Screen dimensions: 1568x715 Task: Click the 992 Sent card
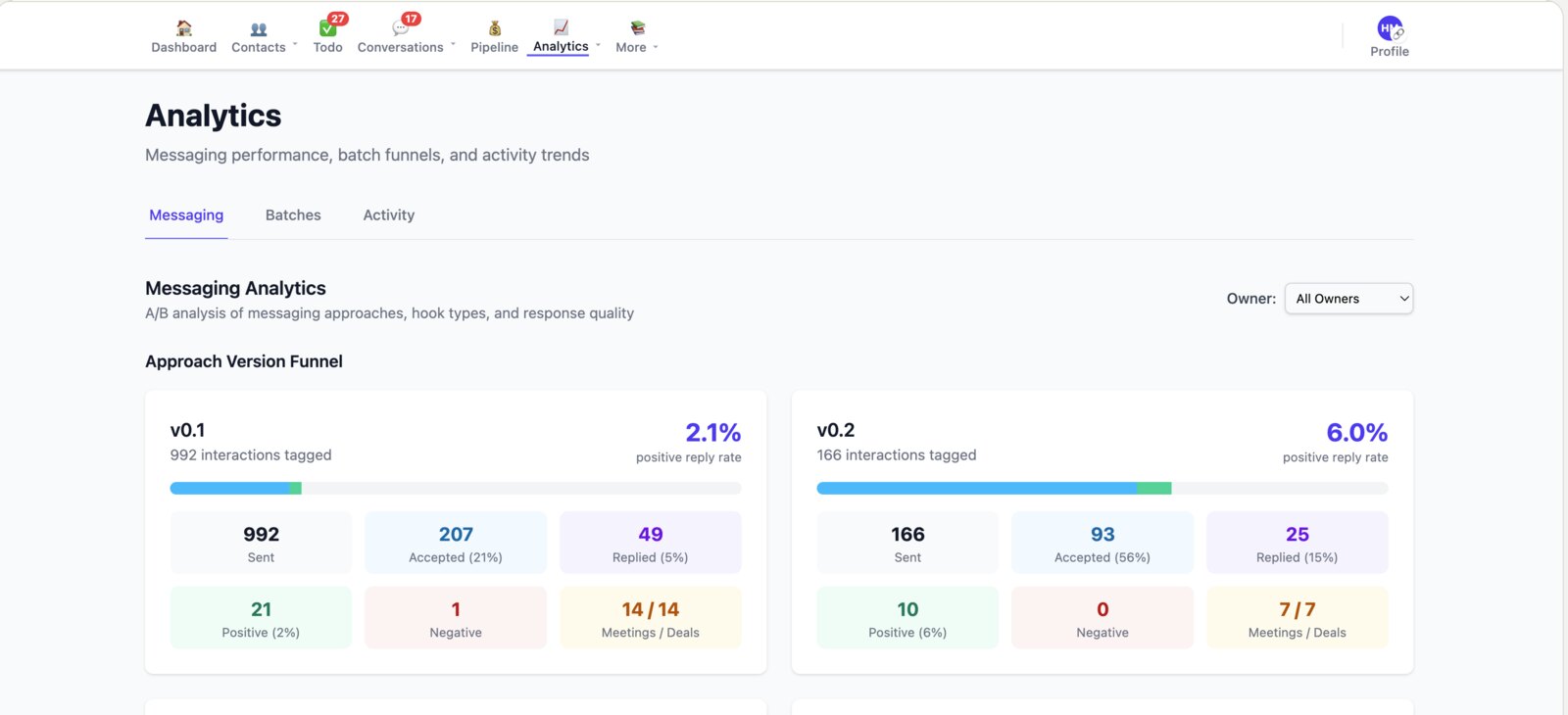[261, 543]
